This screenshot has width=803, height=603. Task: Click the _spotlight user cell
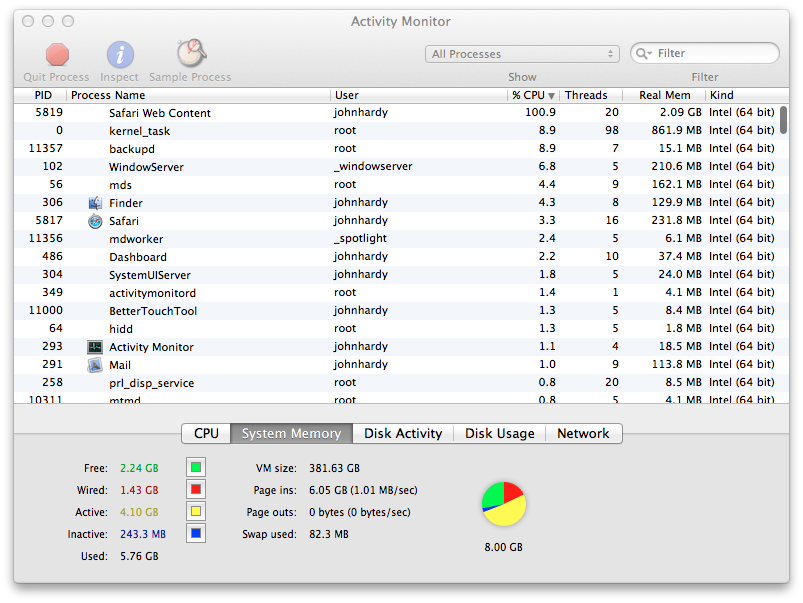pos(360,239)
